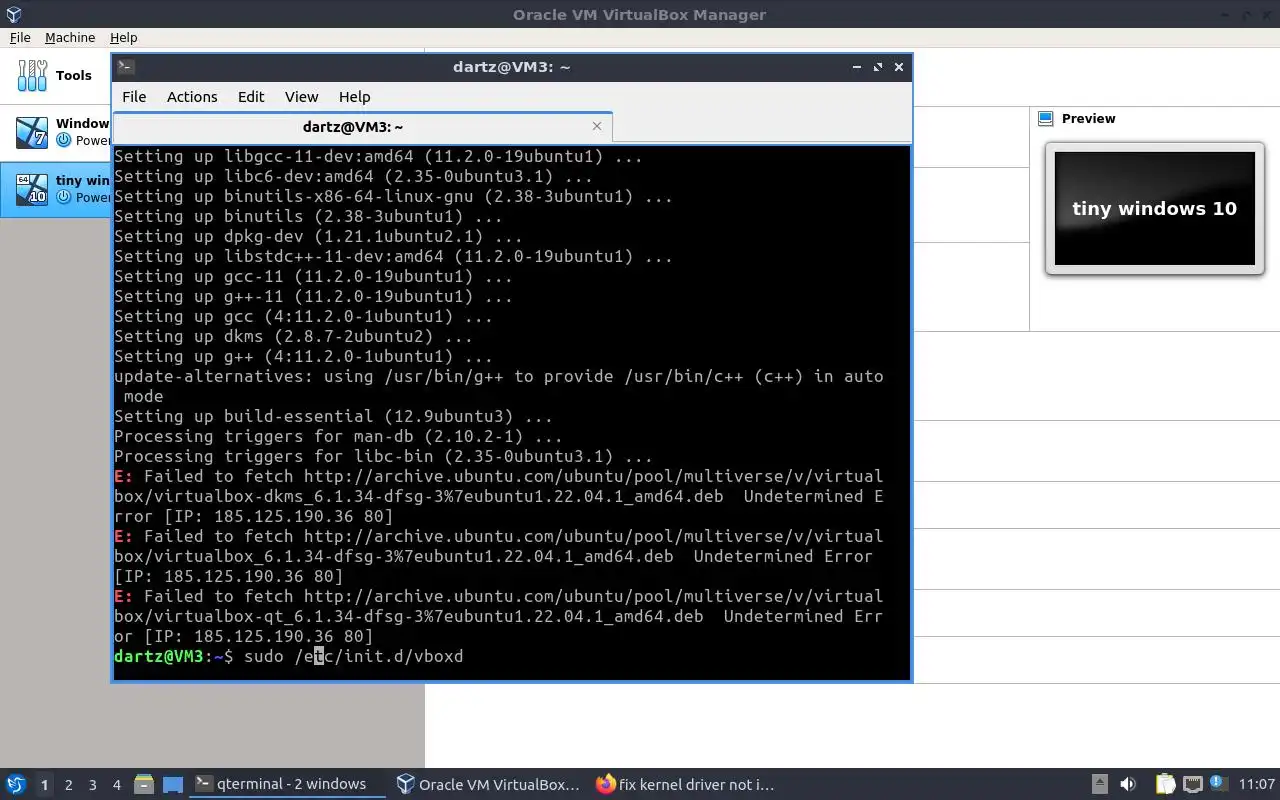Open the clipboard manager tray icon
Viewport: 1280px width, 800px height.
click(x=1166, y=785)
